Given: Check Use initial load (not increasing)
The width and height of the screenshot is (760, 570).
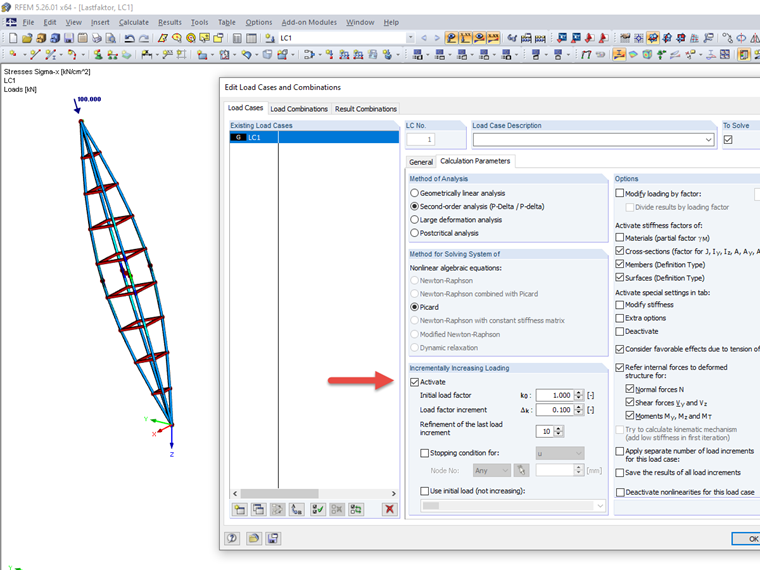Looking at the screenshot, I should click(x=425, y=491).
